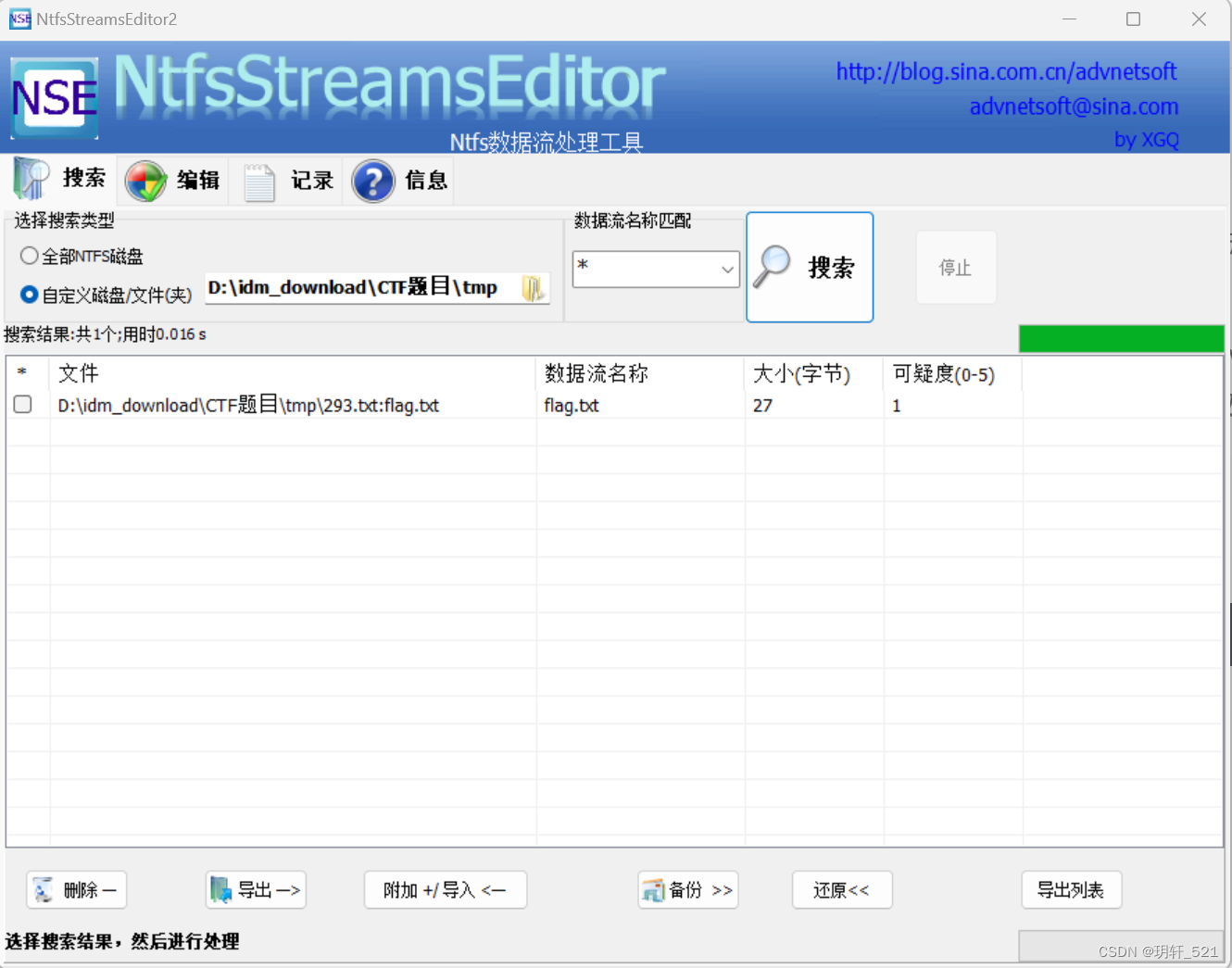Close the NtfsStreamsEditor2 window

click(x=1199, y=19)
